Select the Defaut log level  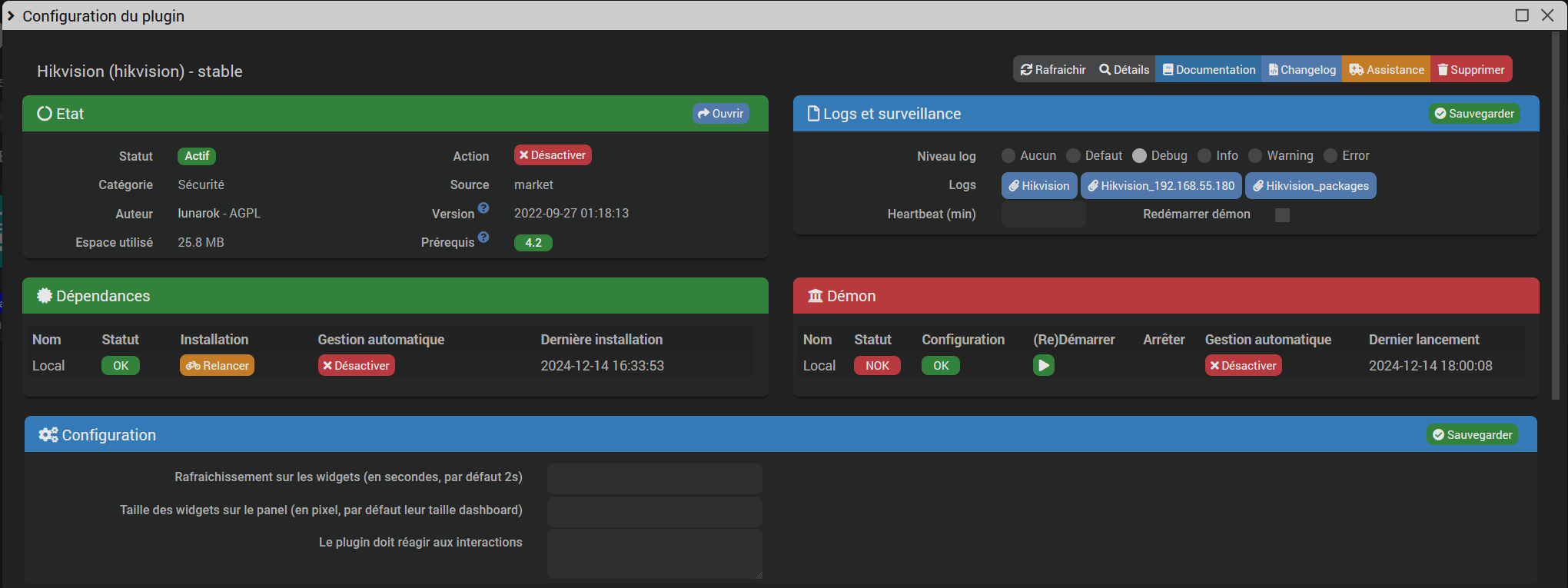[1073, 156]
